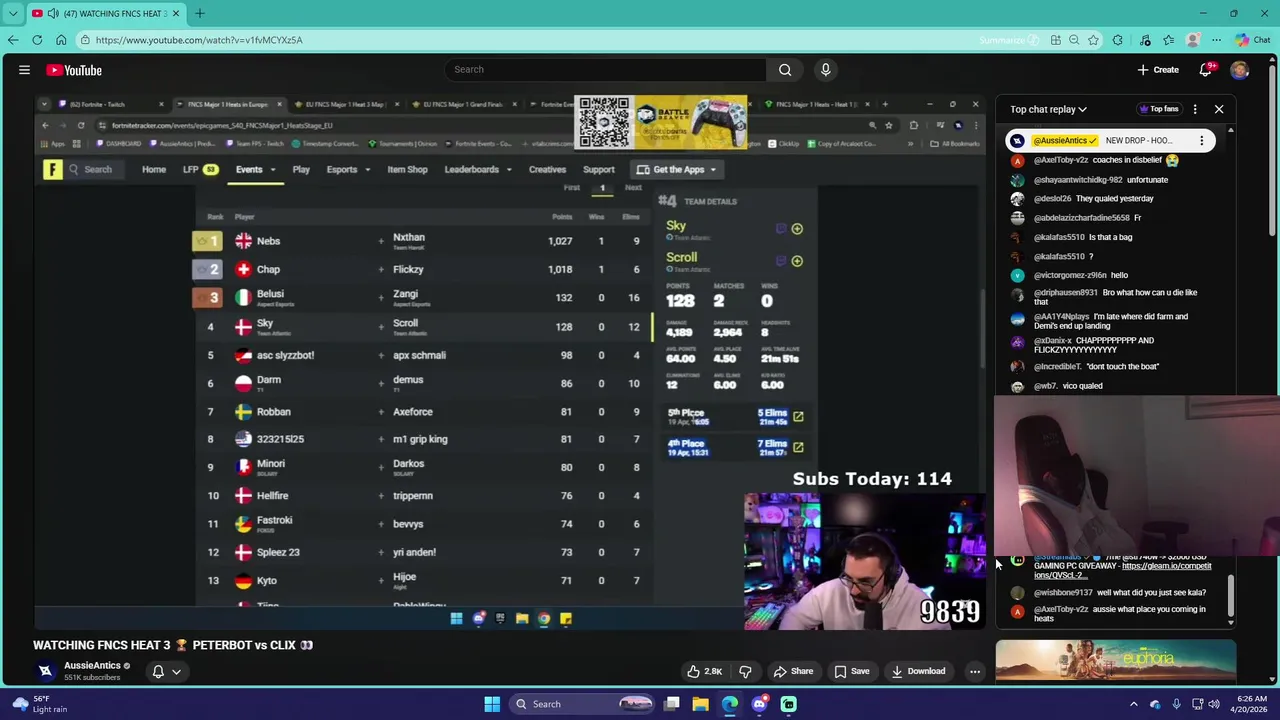The width and height of the screenshot is (1280, 720).
Task: Go back with browser back arrow
Action: 13,40
